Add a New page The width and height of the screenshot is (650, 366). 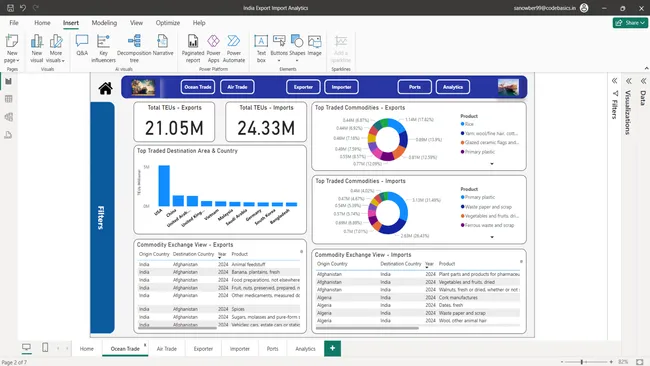tap(12, 48)
